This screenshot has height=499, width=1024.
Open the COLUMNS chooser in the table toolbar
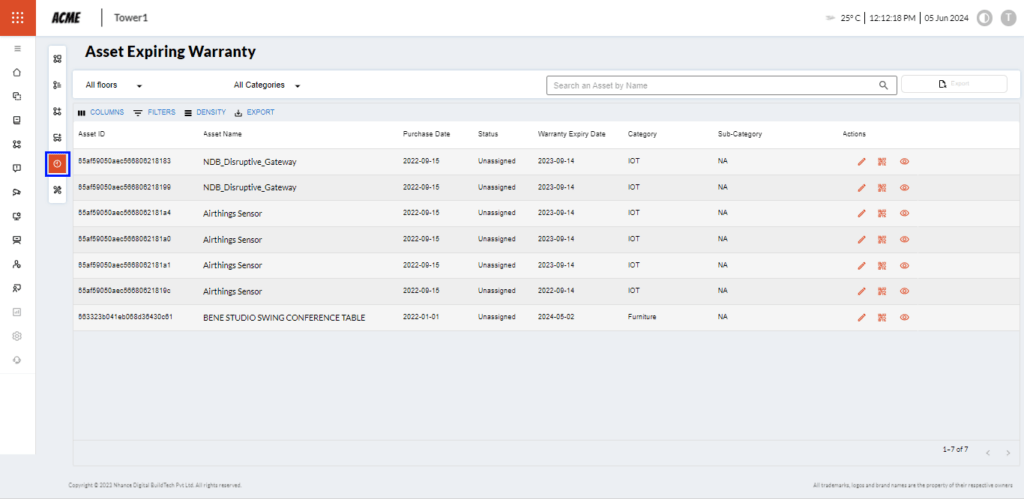101,113
